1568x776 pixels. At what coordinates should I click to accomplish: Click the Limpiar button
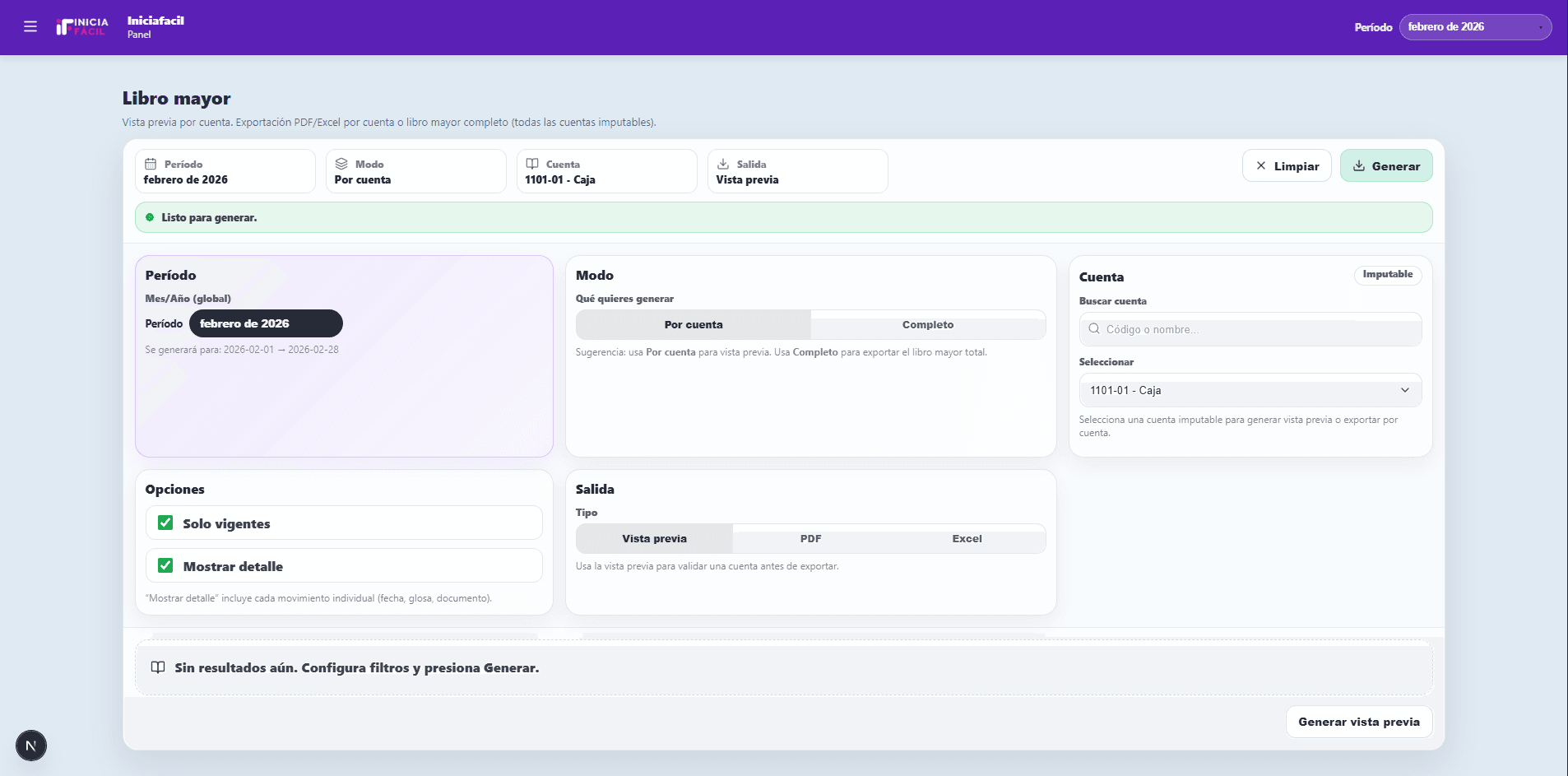tap(1287, 166)
